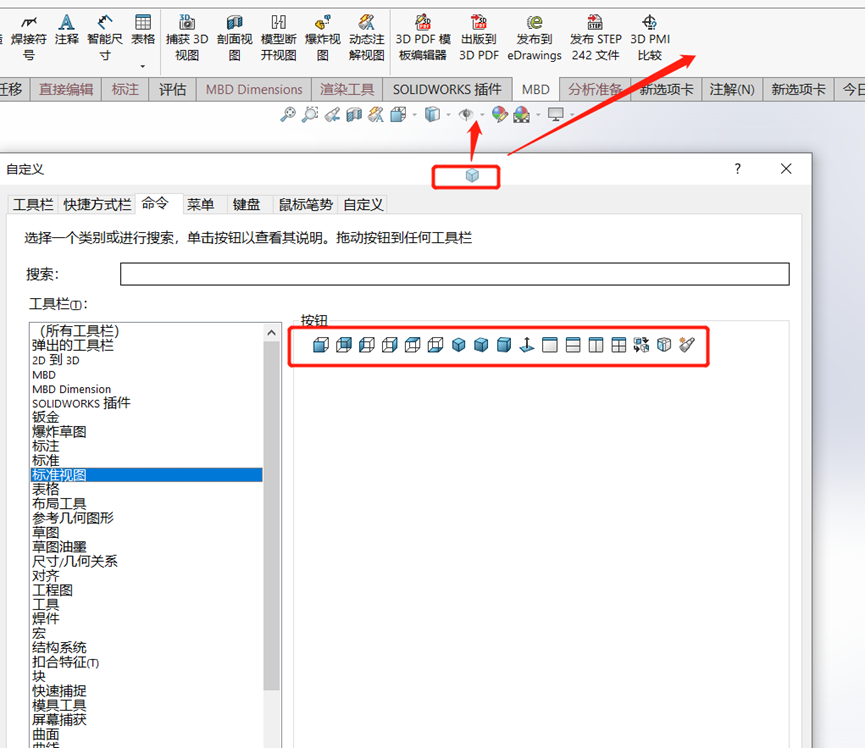The image size is (865, 748).
Task: Switch to the 菜单 tab in Customize dialog
Action: point(200,205)
